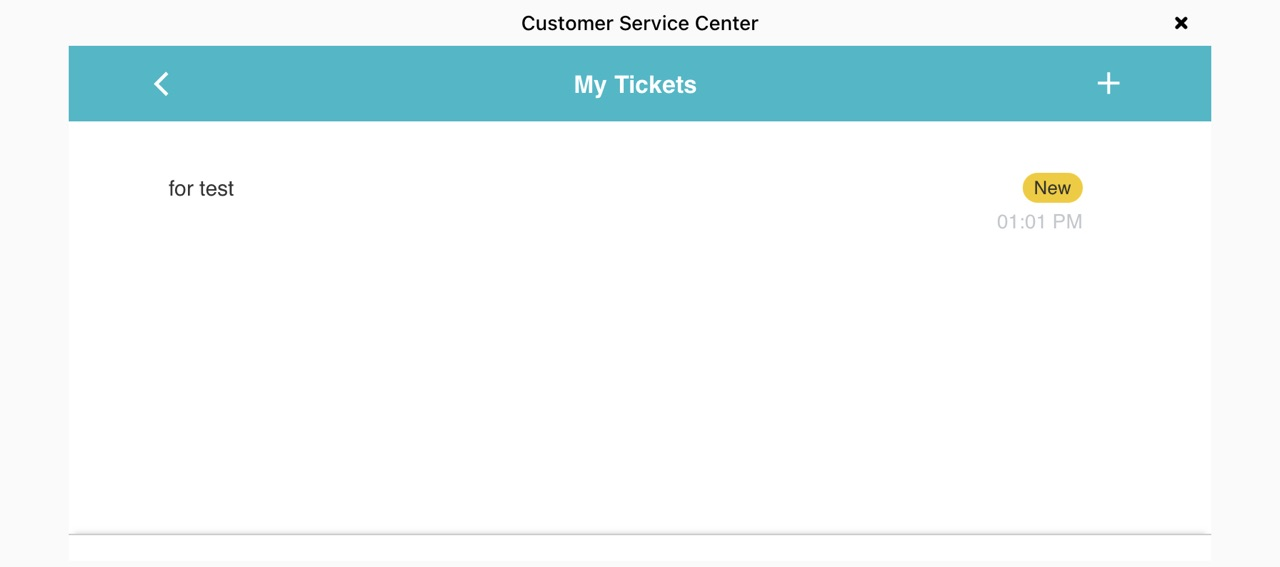Click the yellow "New" status badge
1280x567 pixels.
[1052, 188]
